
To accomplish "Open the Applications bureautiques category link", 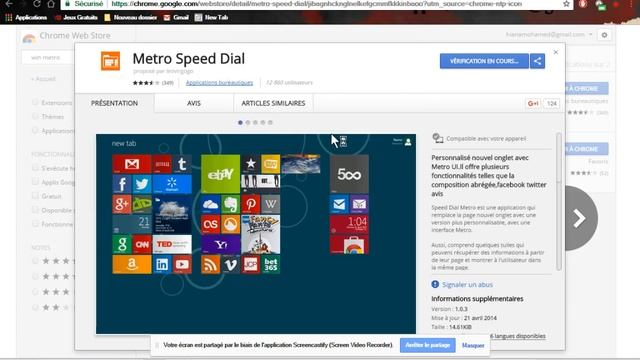I will pyautogui.click(x=219, y=82).
